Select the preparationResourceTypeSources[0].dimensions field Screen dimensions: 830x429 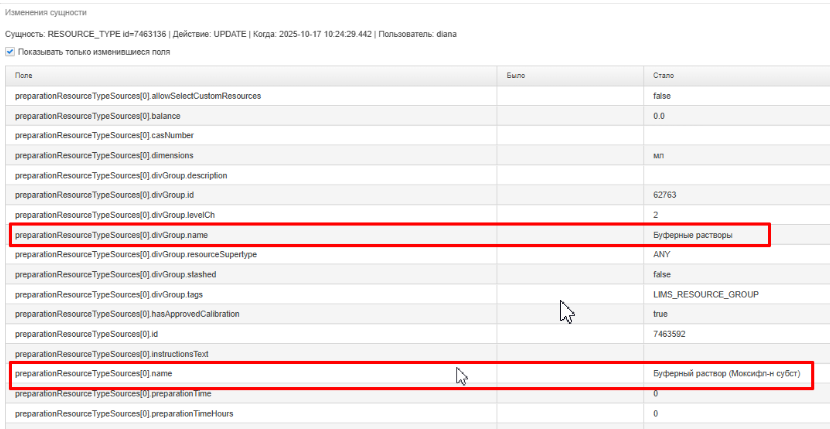click(x=104, y=155)
